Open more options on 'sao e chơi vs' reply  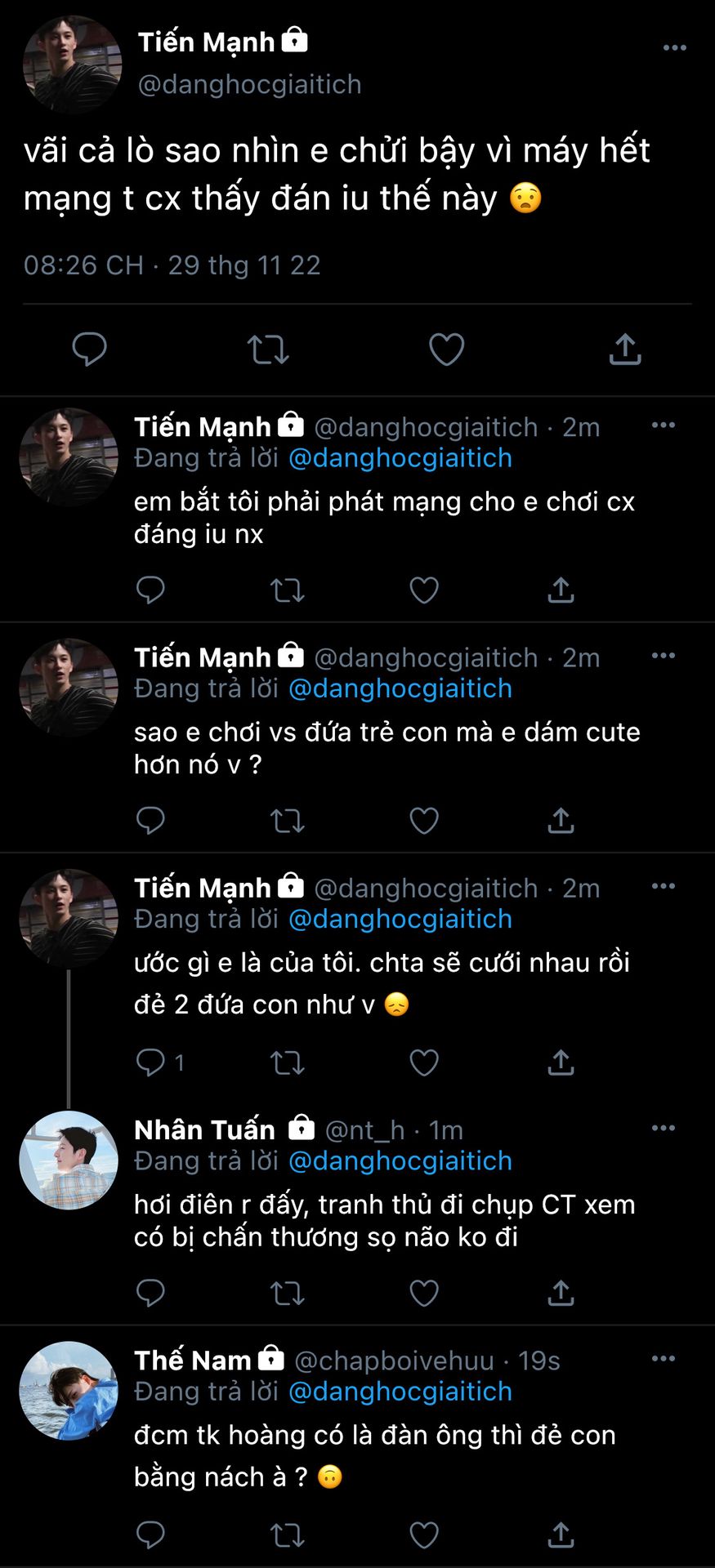[x=663, y=656]
